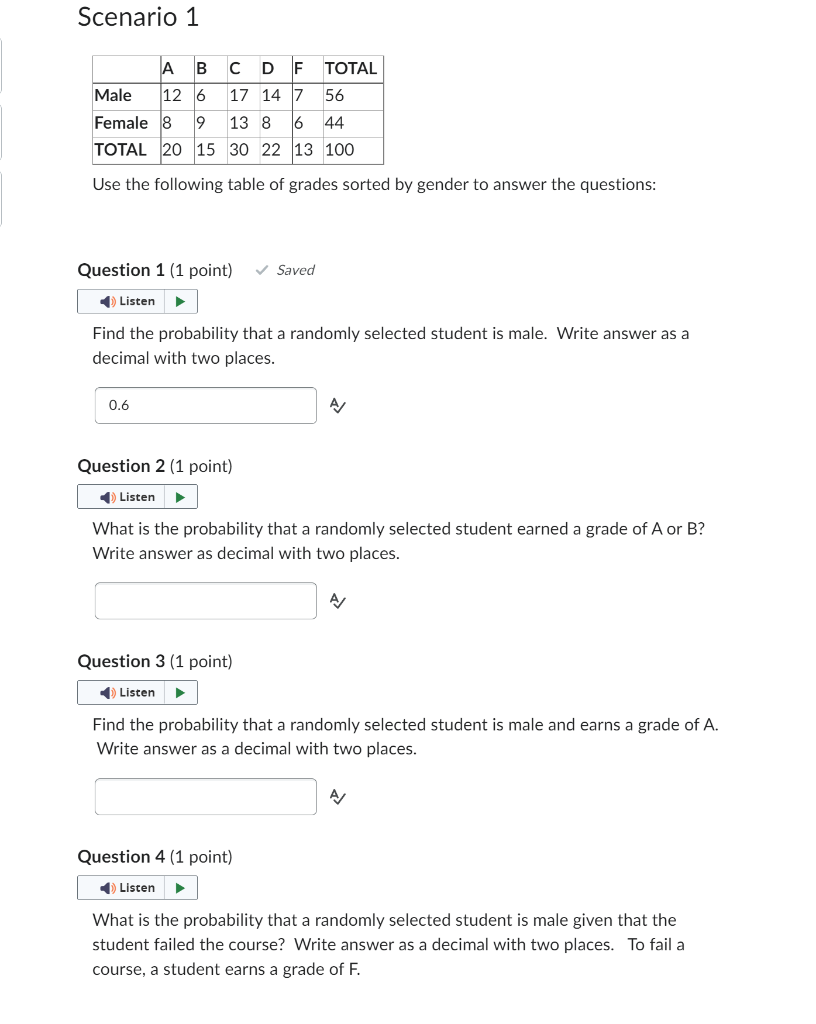Open spell checker beside the Question 2 answer
The width and height of the screenshot is (816, 1024).
pyautogui.click(x=336, y=601)
